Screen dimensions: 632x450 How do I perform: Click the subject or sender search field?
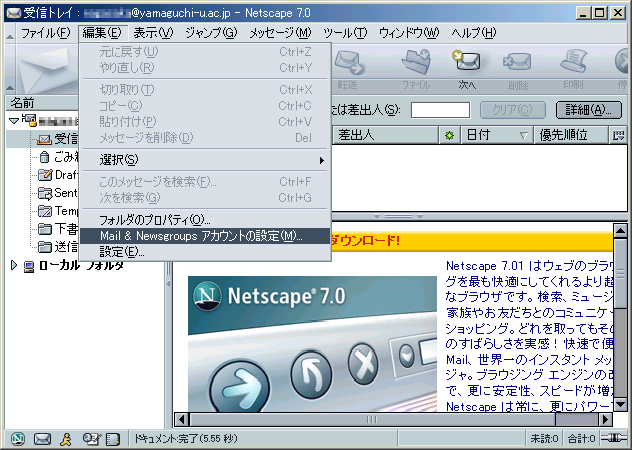tap(440, 110)
